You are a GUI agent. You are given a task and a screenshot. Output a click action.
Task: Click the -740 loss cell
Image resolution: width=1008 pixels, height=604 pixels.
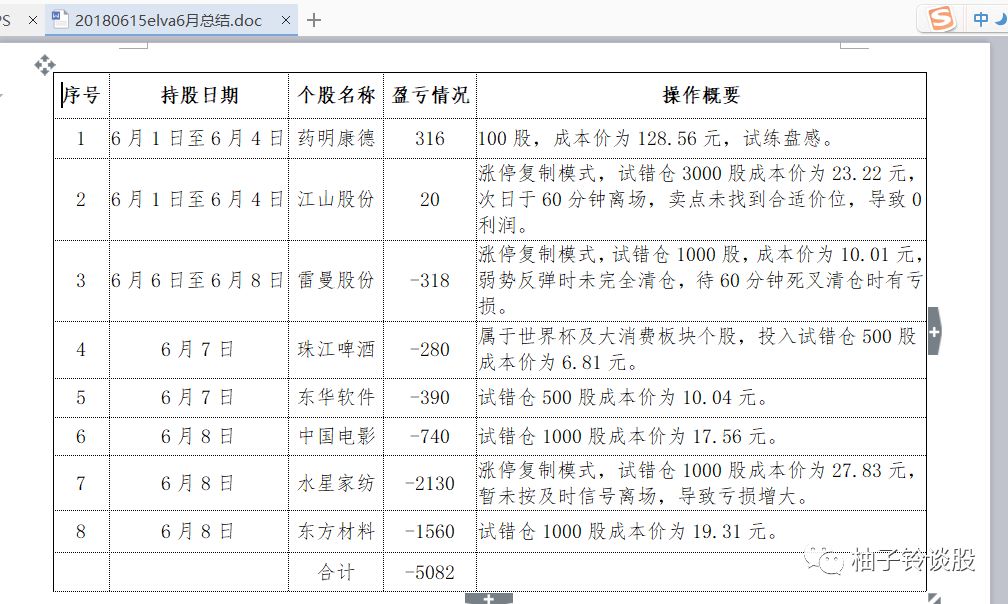(430, 436)
